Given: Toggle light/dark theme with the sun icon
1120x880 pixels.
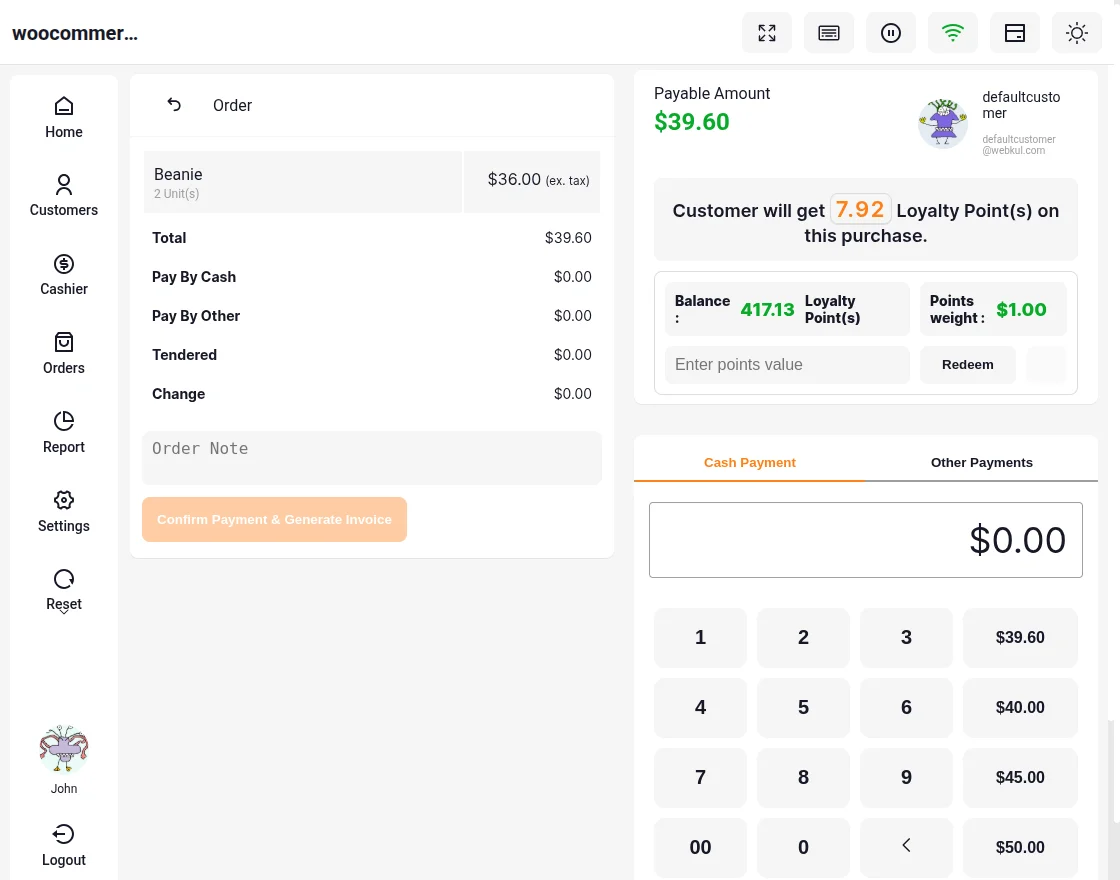Looking at the screenshot, I should point(1076,32).
